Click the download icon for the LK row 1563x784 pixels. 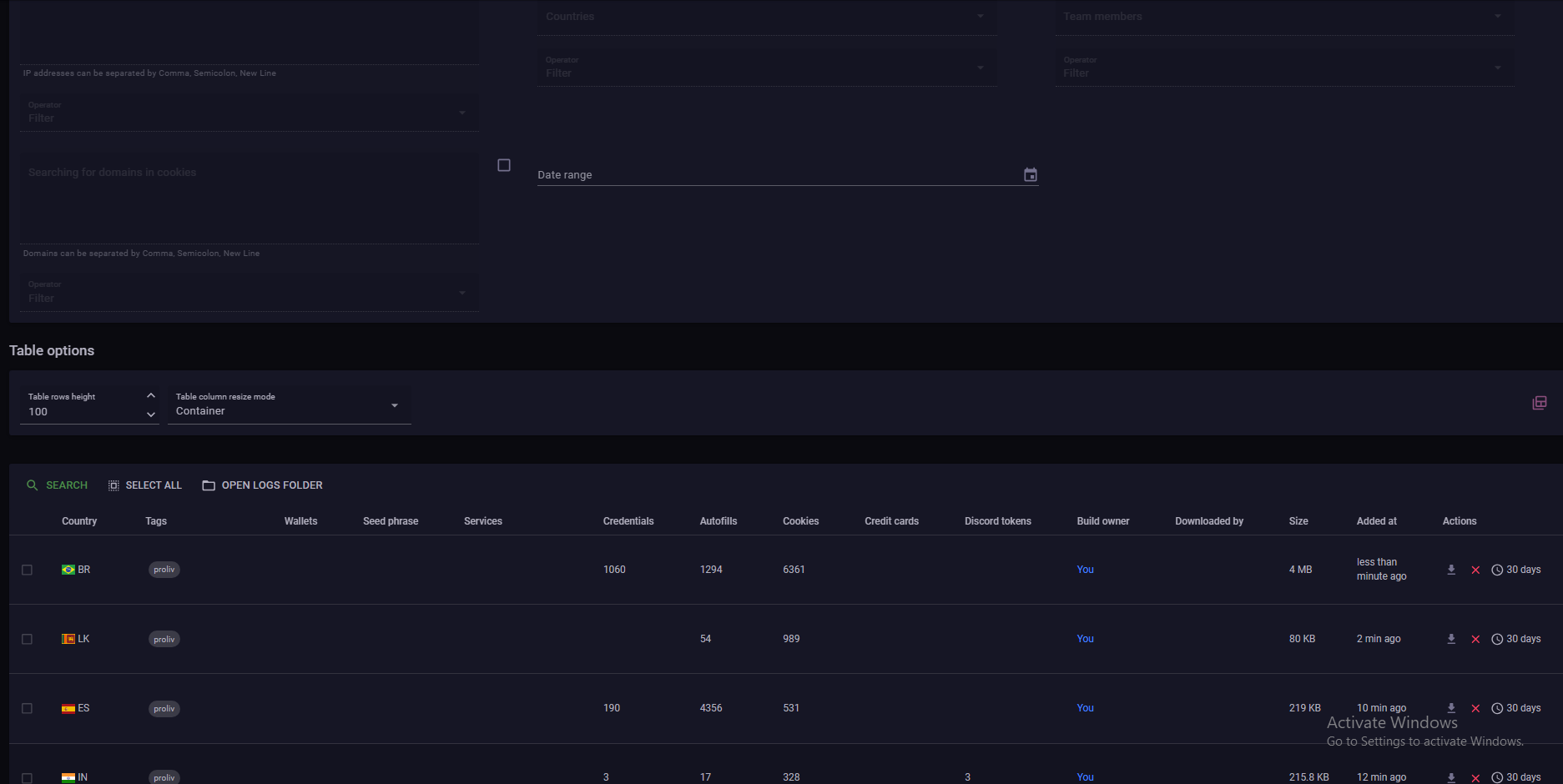pyautogui.click(x=1451, y=639)
